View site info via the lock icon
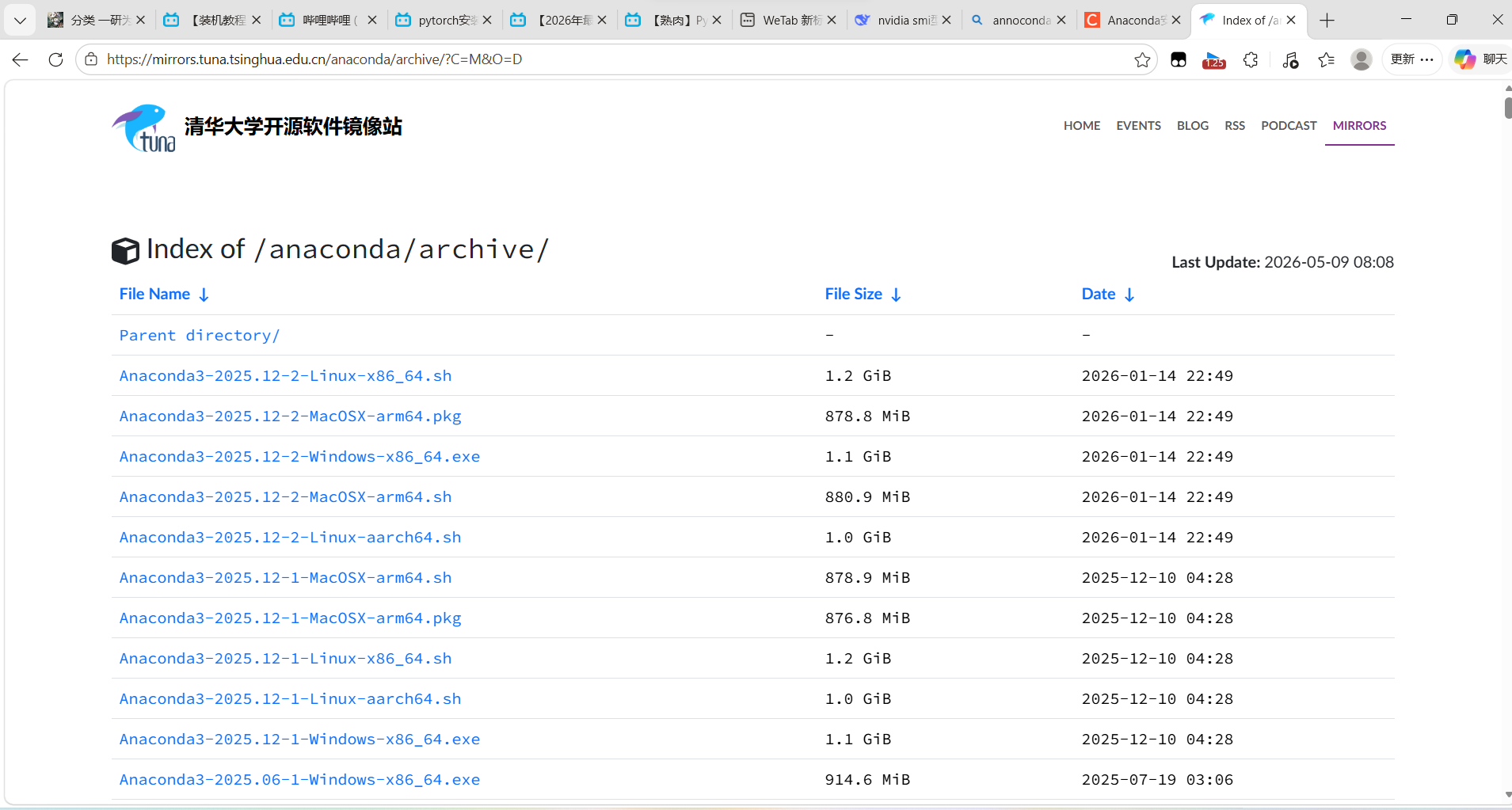 tap(91, 59)
